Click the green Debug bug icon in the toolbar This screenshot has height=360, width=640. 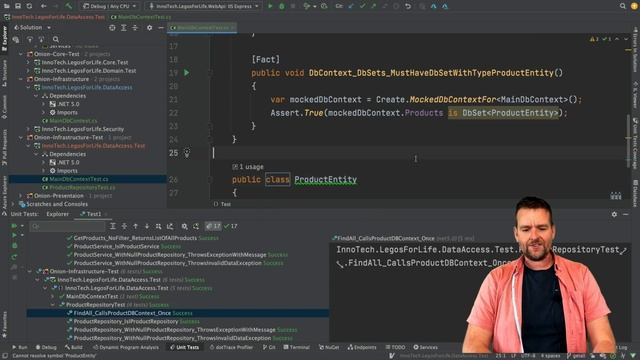pos(281,6)
